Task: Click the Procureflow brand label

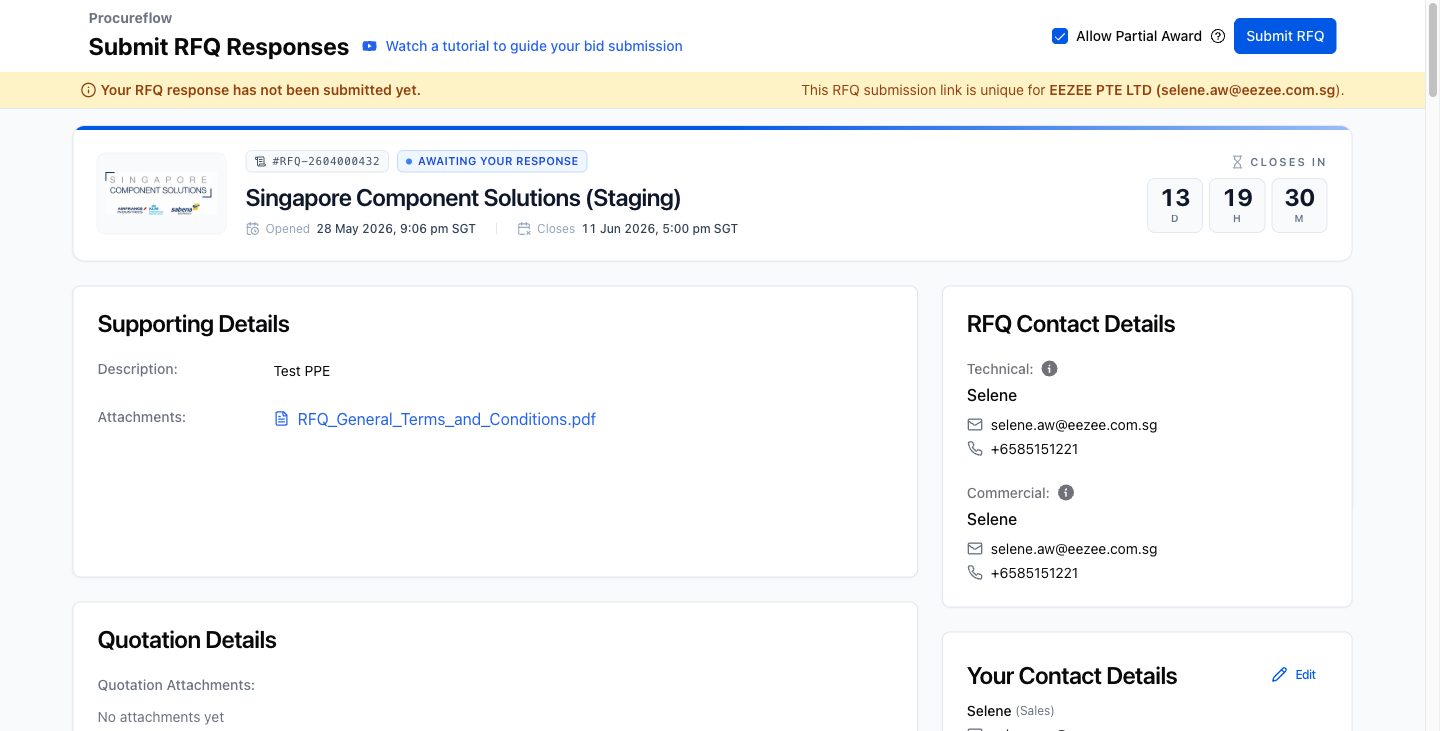Action: pyautogui.click(x=130, y=18)
